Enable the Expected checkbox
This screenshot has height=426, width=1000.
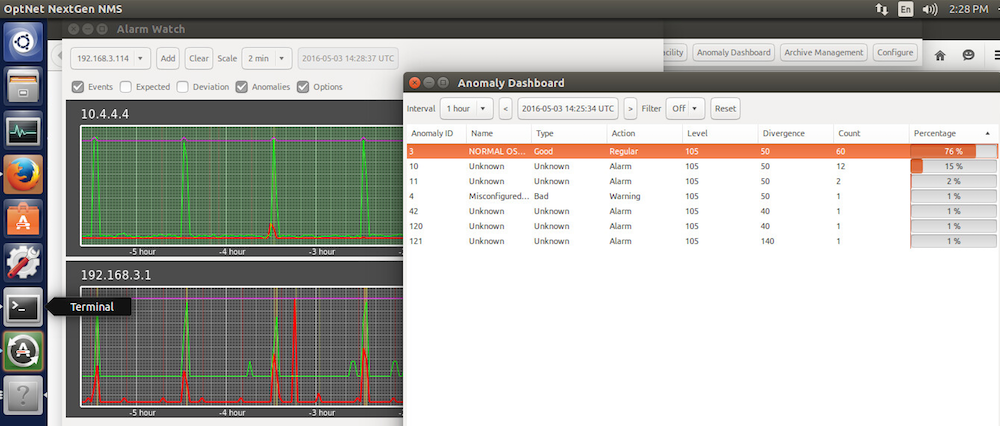(x=126, y=87)
